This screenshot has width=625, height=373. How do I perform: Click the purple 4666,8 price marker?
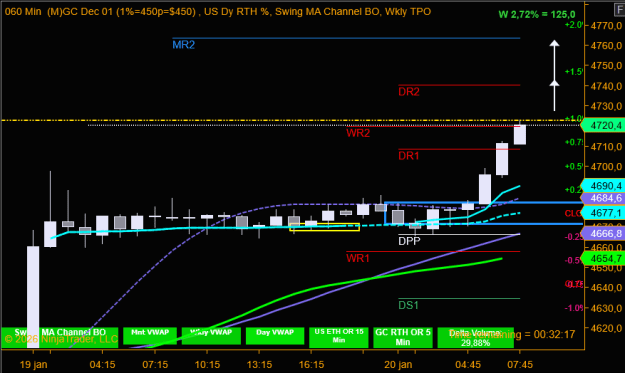click(603, 234)
